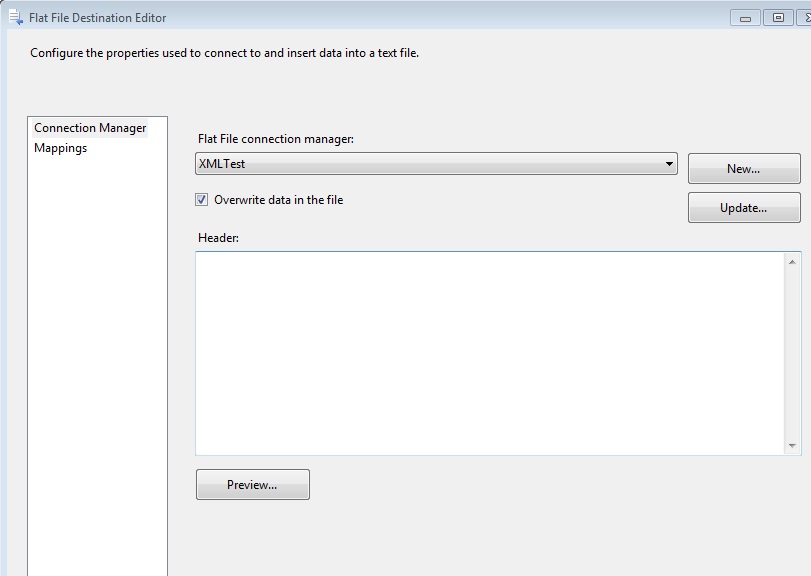
Task: Switch to the Mappings page
Action: click(60, 148)
